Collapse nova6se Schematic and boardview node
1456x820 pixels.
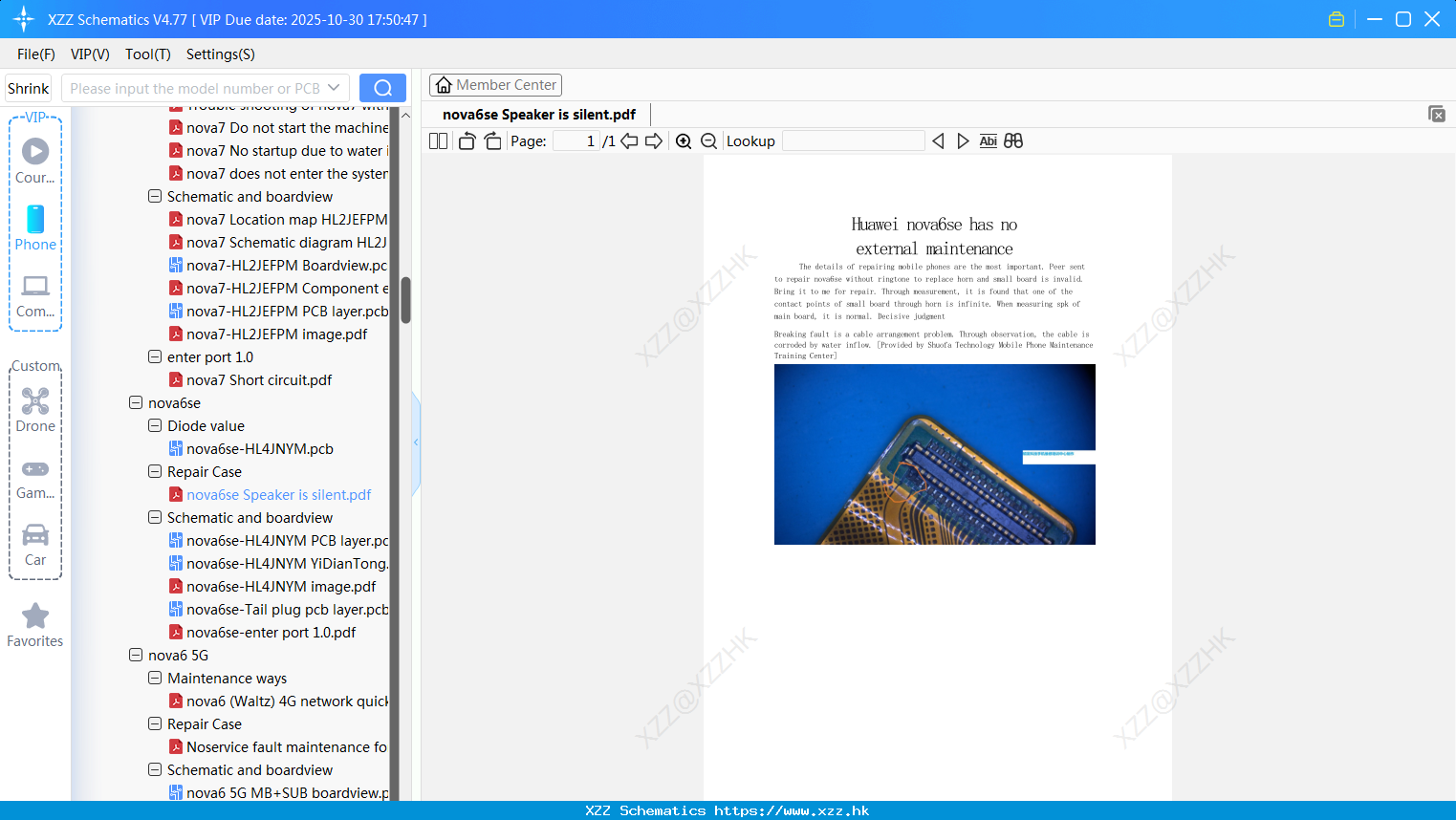155,518
